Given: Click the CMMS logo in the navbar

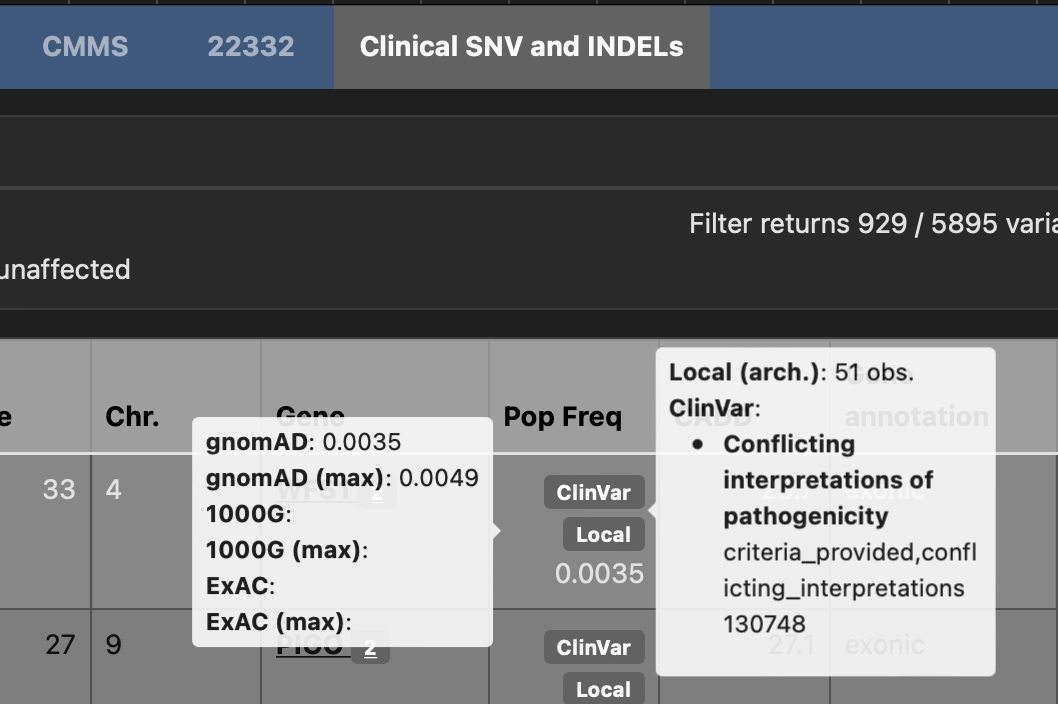Looking at the screenshot, I should coord(84,46).
